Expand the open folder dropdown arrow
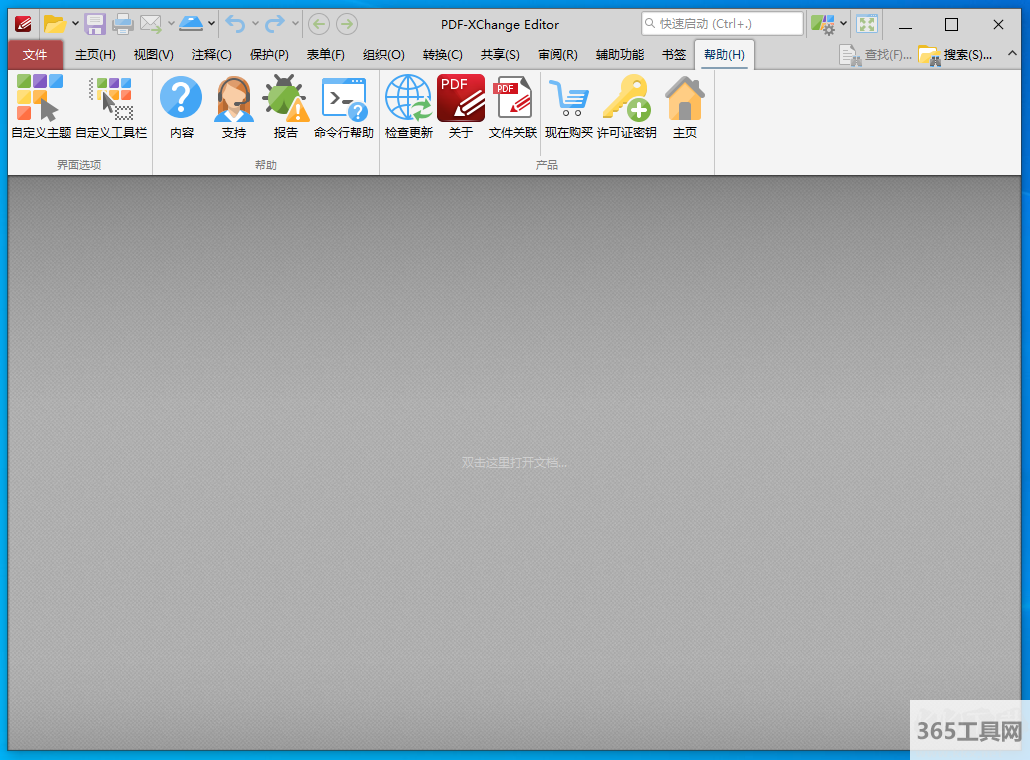1030x760 pixels. click(75, 24)
